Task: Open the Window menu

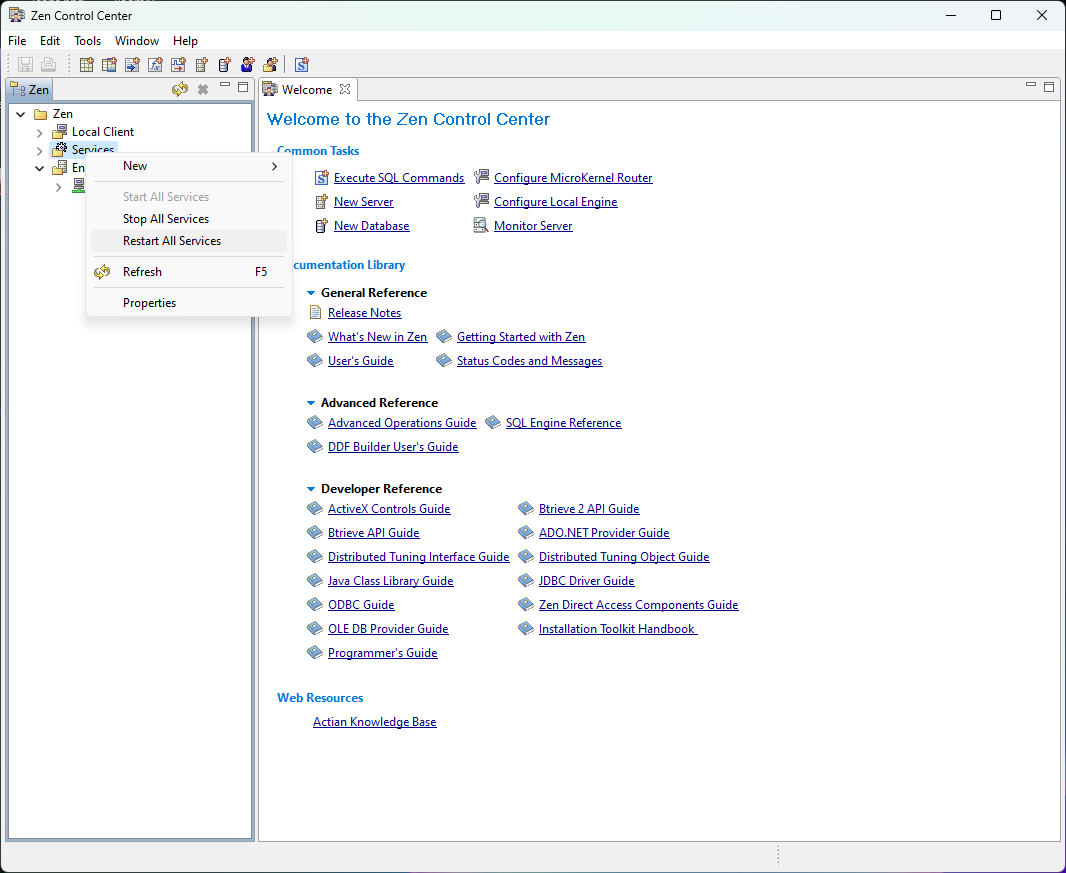Action: 137,41
